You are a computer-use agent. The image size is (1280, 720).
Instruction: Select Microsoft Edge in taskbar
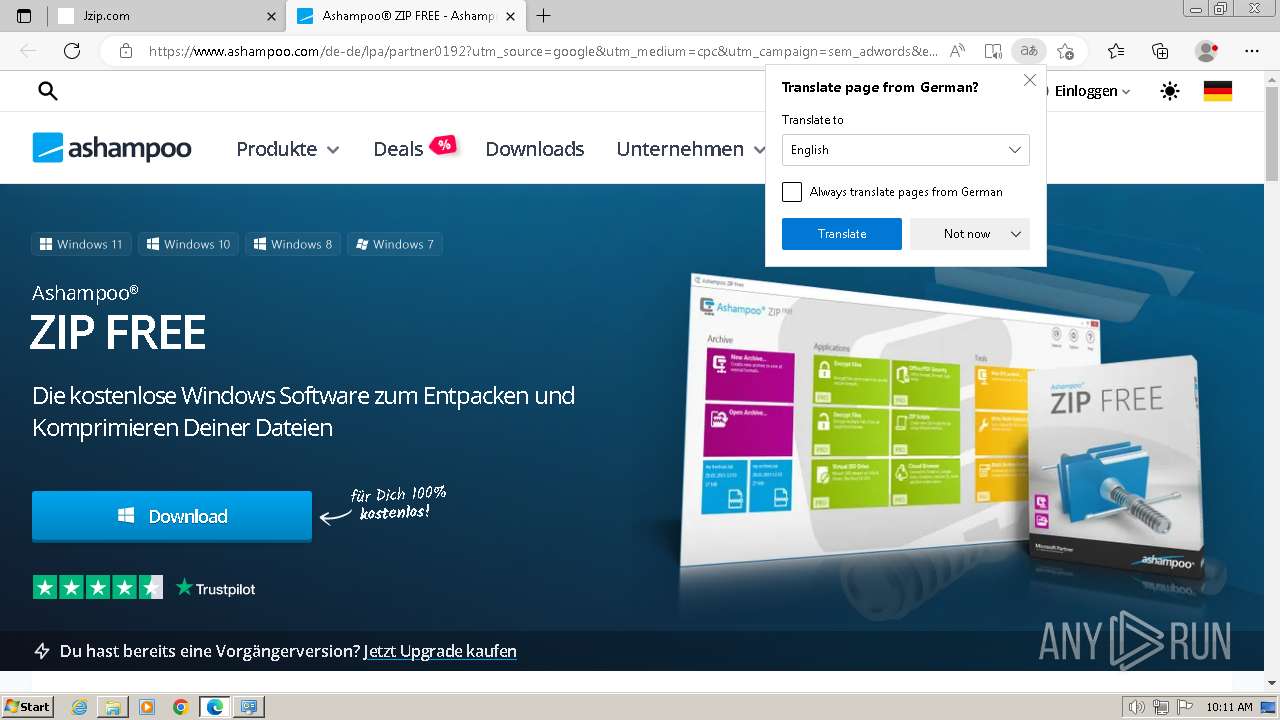pos(215,707)
